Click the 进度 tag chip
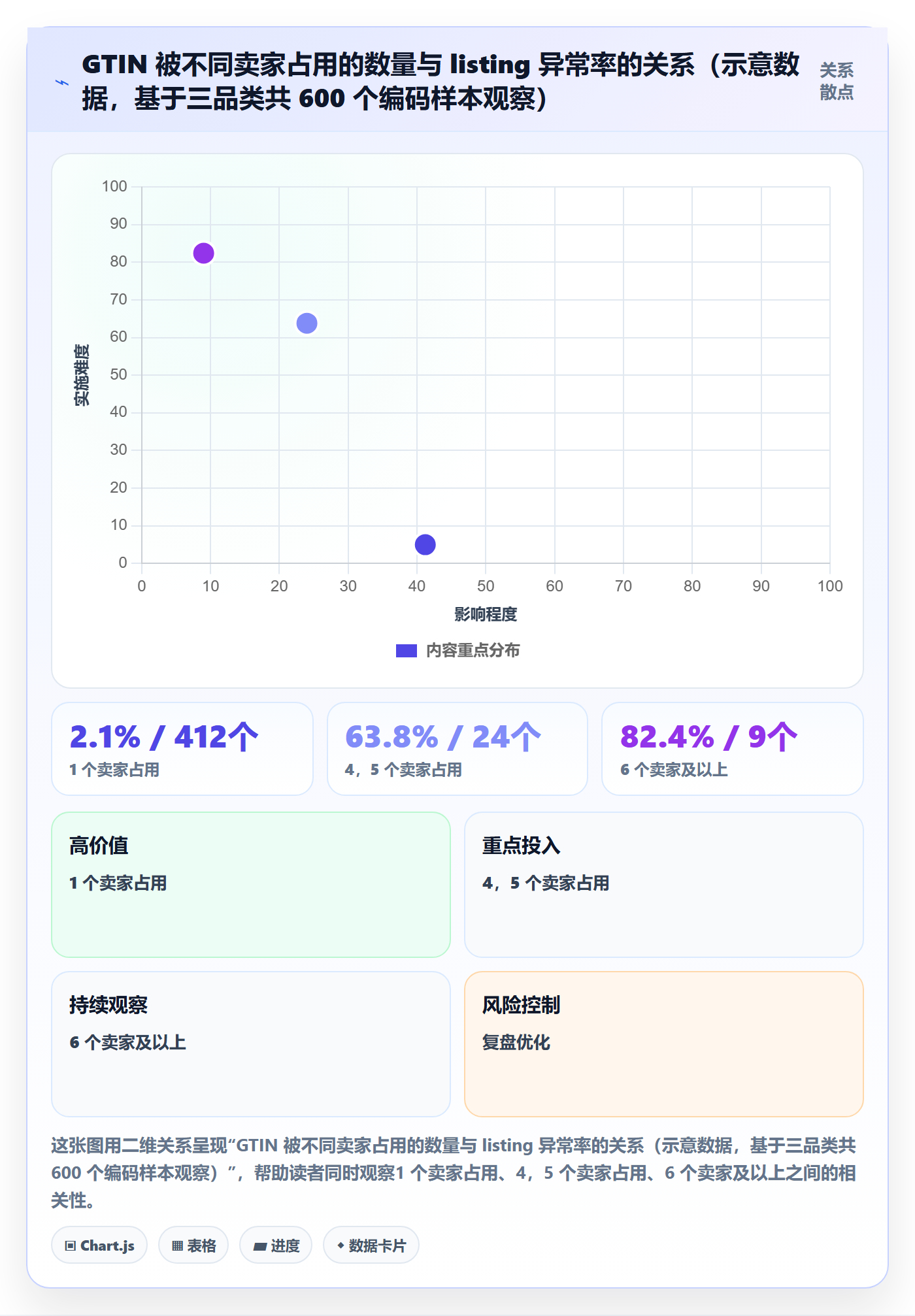Viewport: 915px width, 1316px height. coord(276,1245)
